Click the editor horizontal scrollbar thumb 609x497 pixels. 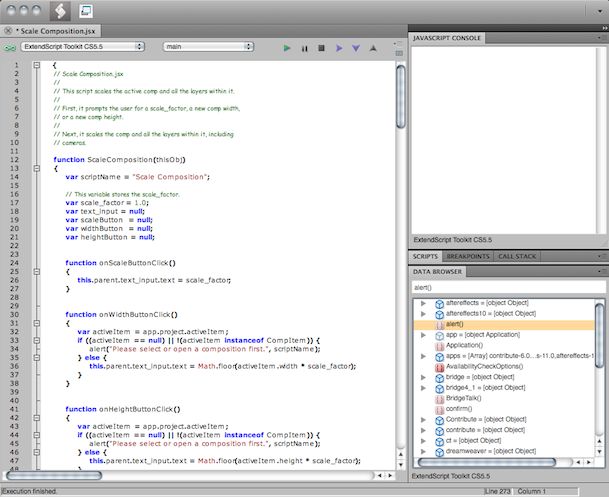[54, 475]
